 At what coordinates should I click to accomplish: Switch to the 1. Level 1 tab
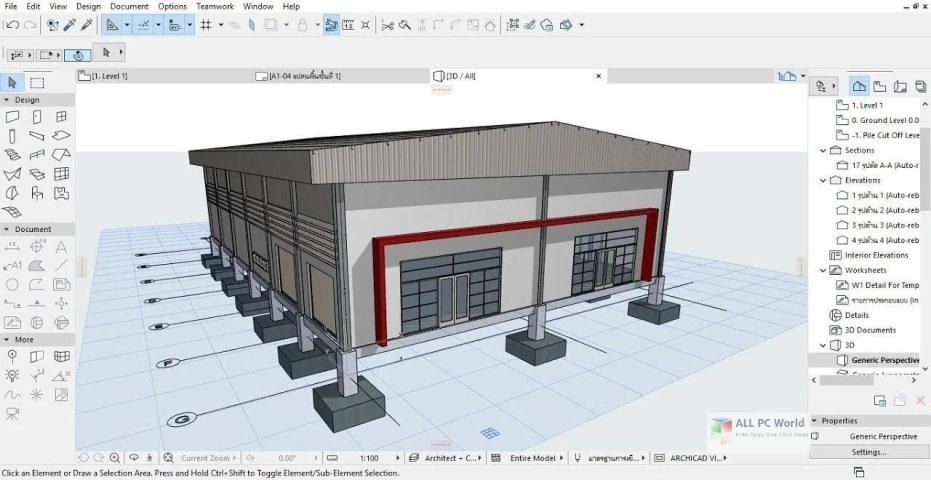pos(110,76)
